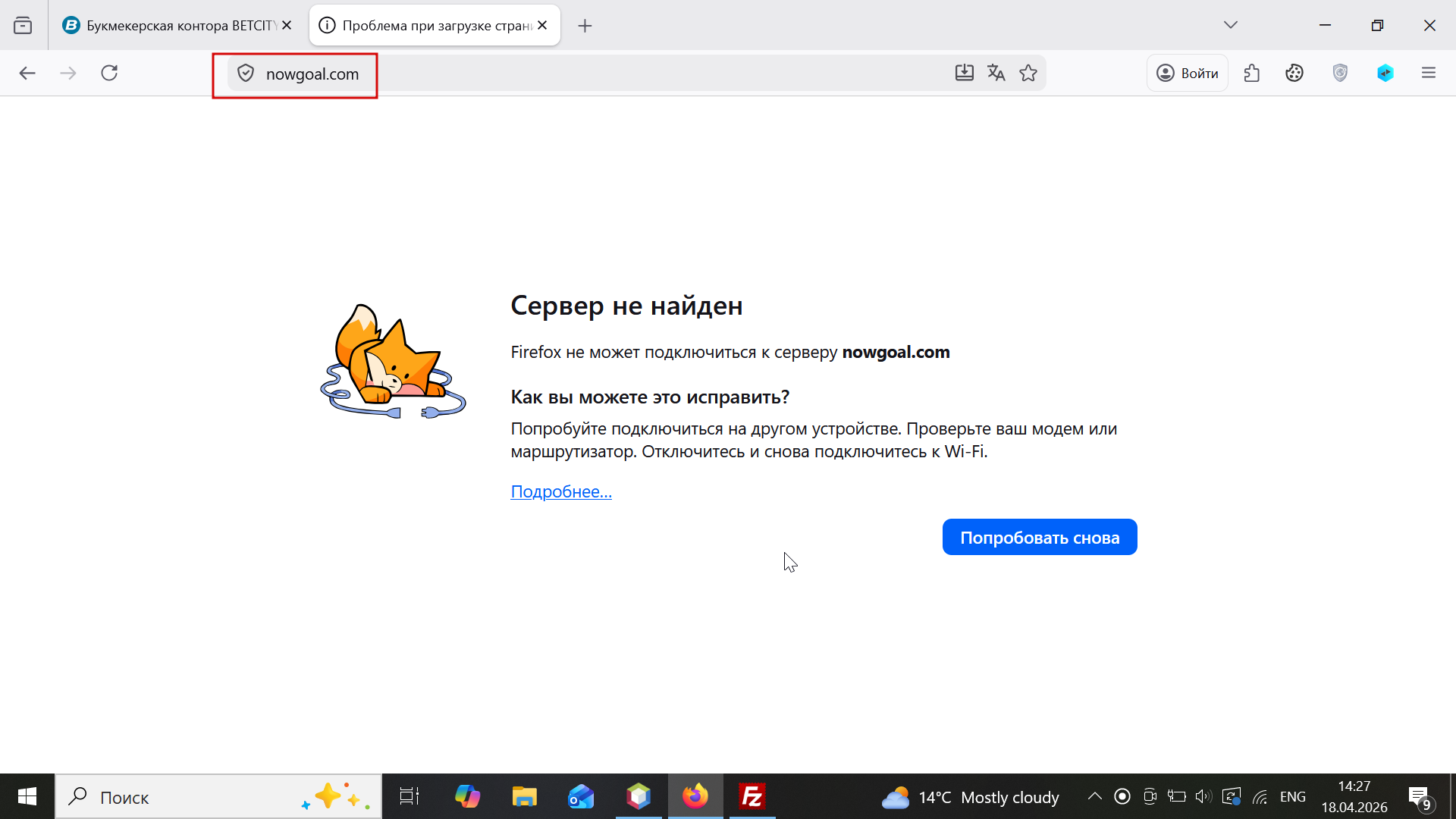Open a new tab with plus button
The width and height of the screenshot is (1456, 819).
(x=585, y=26)
